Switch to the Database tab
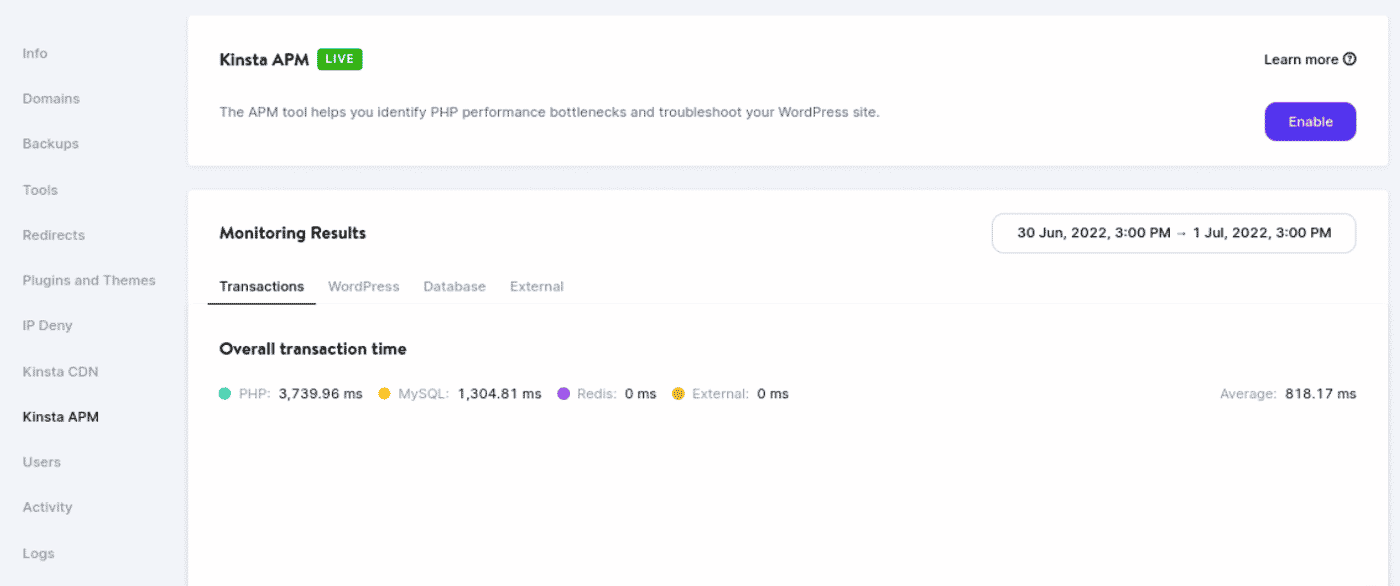This screenshot has width=1400, height=586. tap(454, 286)
